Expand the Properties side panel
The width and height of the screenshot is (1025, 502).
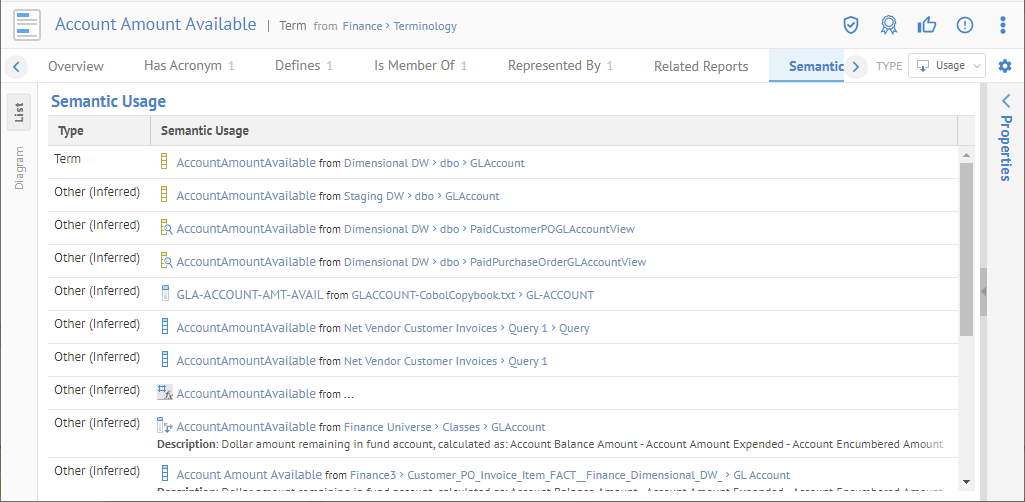tap(1006, 101)
